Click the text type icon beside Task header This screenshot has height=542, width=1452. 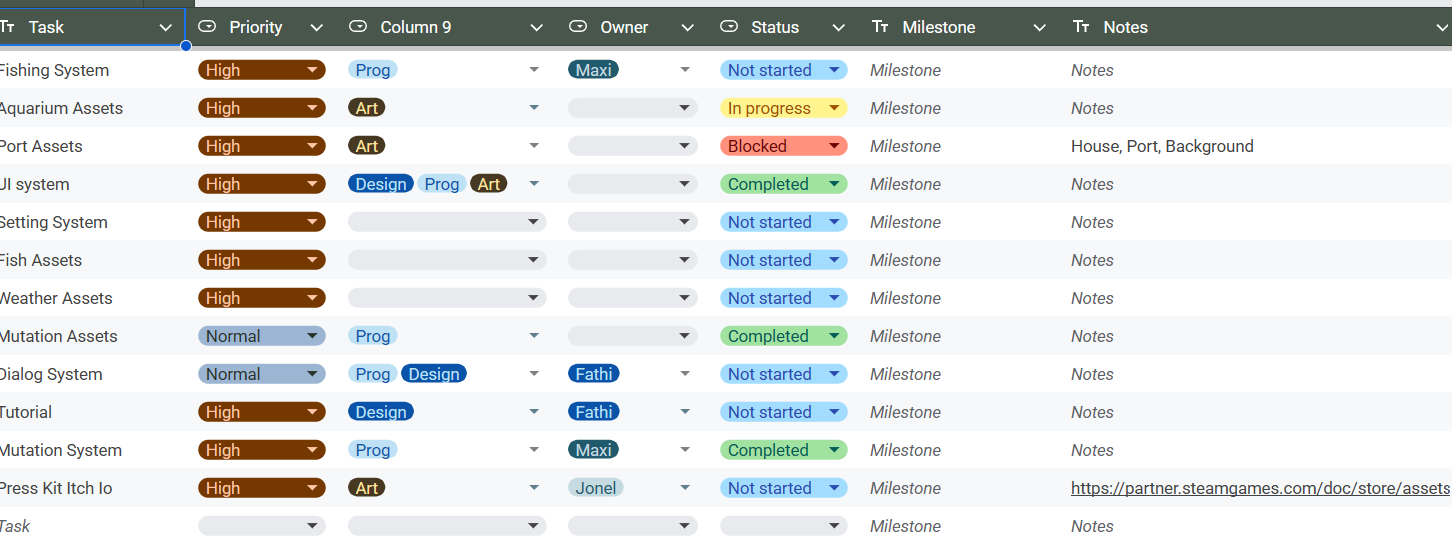pyautogui.click(x=8, y=27)
